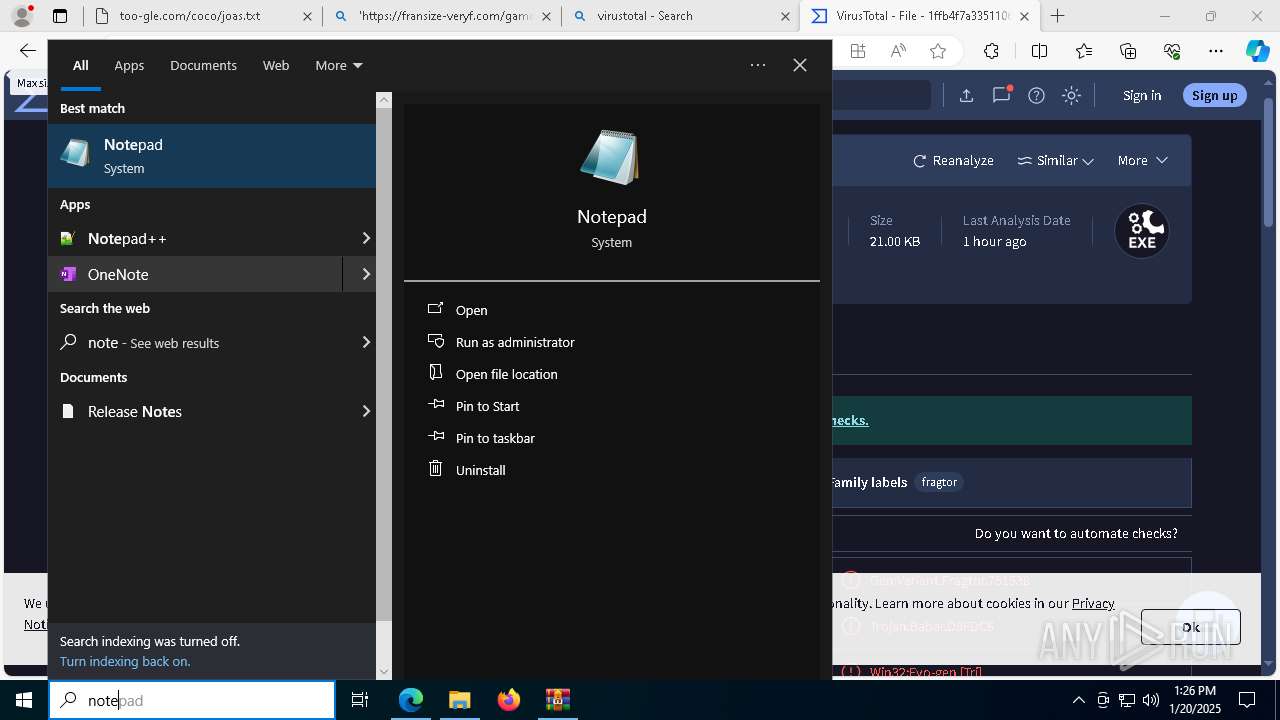Image resolution: width=1280 pixels, height=720 pixels.
Task: Open Firefox from taskbar
Action: [x=509, y=700]
